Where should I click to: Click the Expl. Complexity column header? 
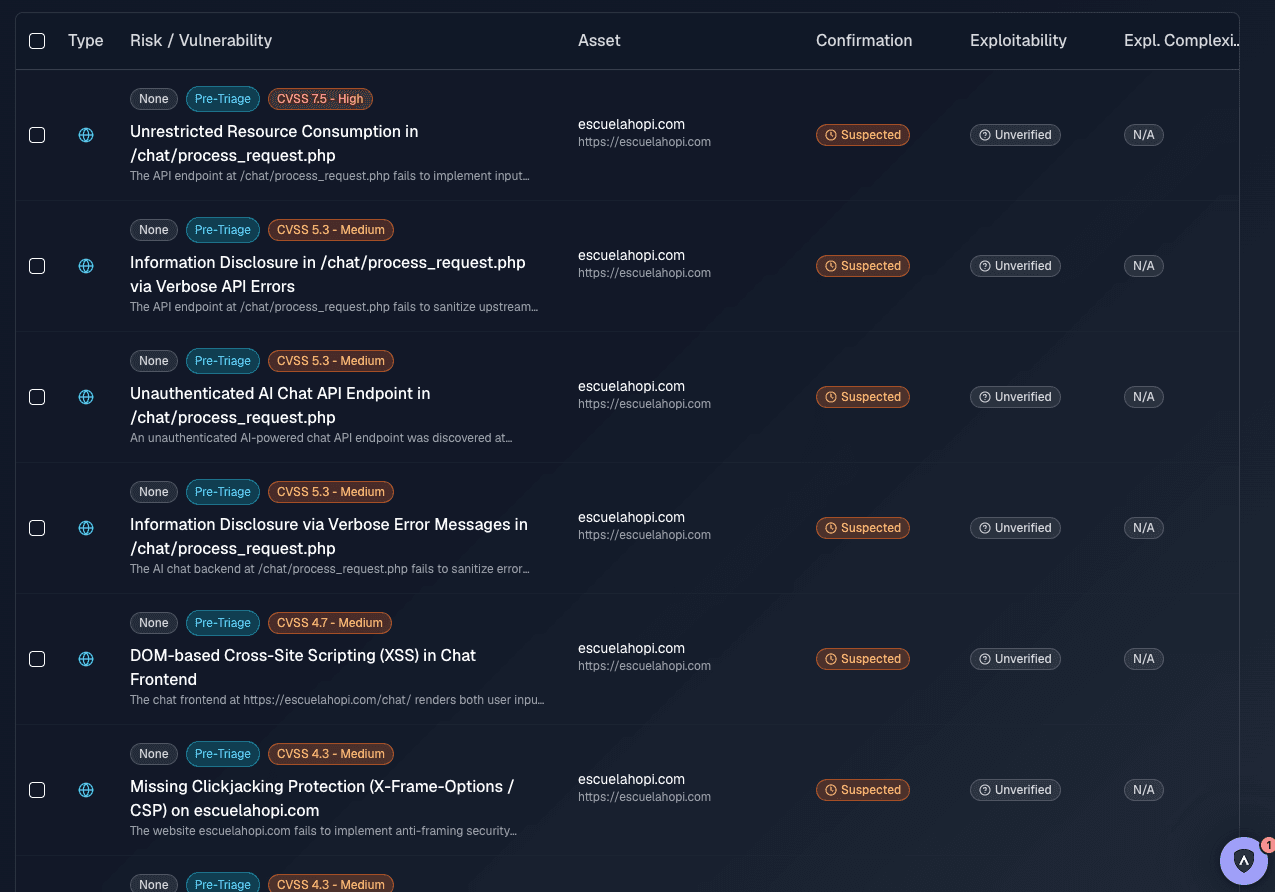point(1181,41)
